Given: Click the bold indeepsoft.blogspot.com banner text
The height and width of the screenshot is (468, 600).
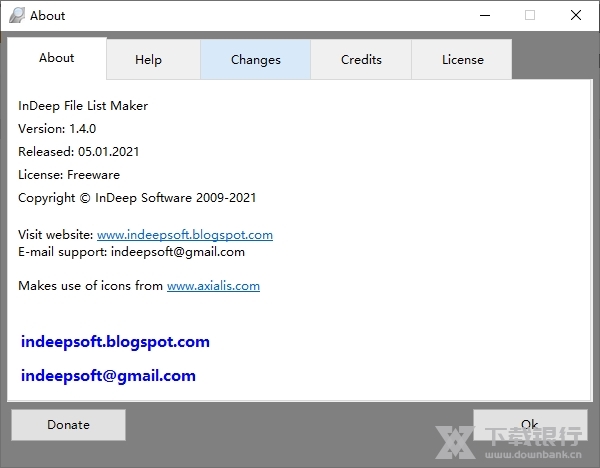Looking at the screenshot, I should [x=115, y=342].
